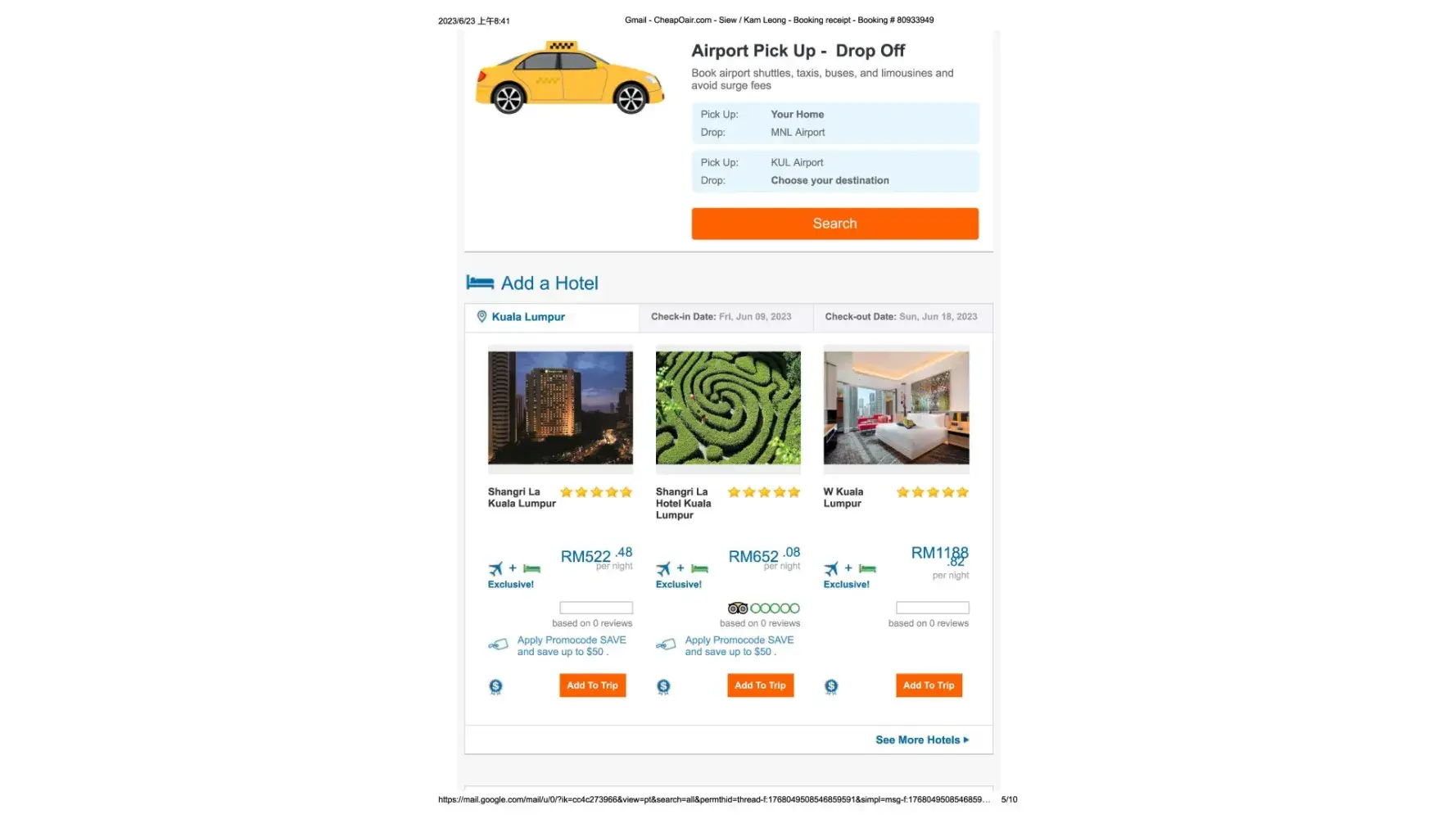Click the bed icon beside Add a Hotel
This screenshot has height=819, width=1456.
pyautogui.click(x=480, y=283)
